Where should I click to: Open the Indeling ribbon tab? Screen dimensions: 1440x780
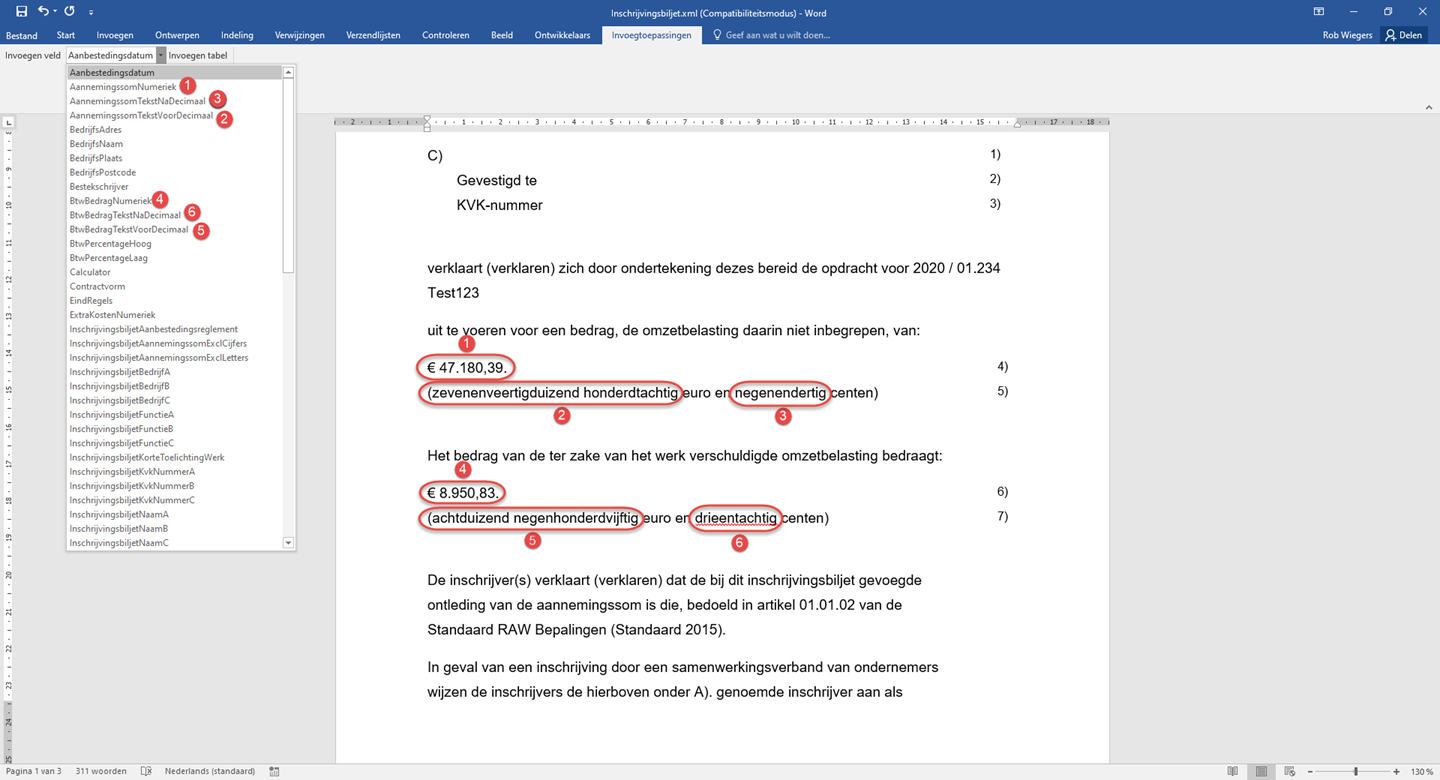point(237,35)
